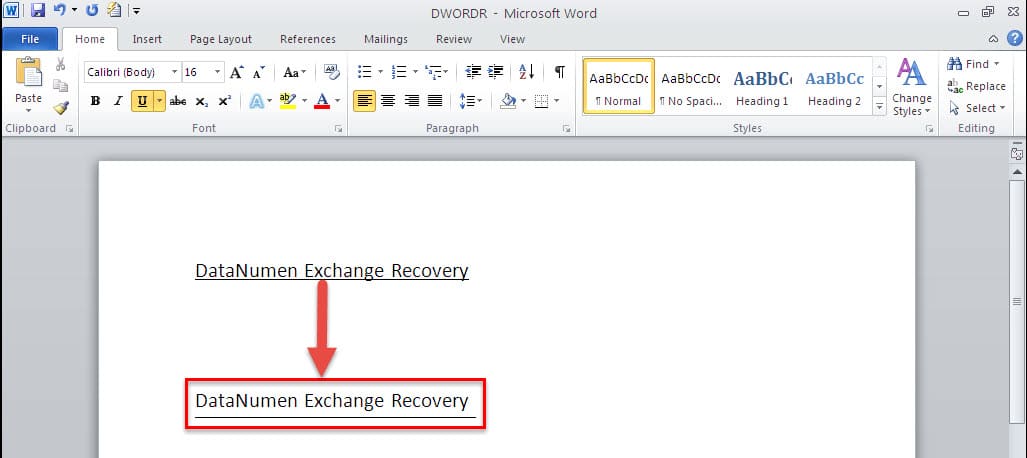Viewport: 1027px width, 458px height.
Task: Click the Replace button
Action: coord(977,86)
